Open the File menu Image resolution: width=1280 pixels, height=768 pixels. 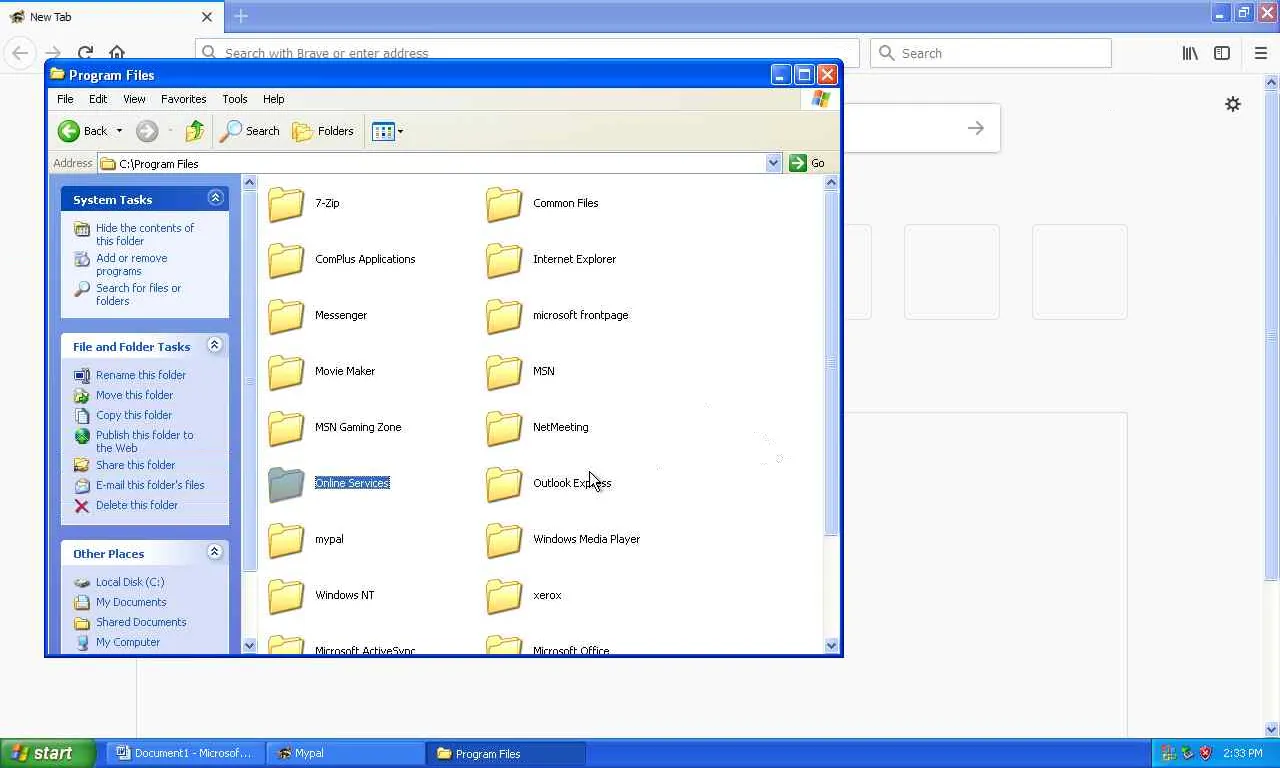point(65,99)
